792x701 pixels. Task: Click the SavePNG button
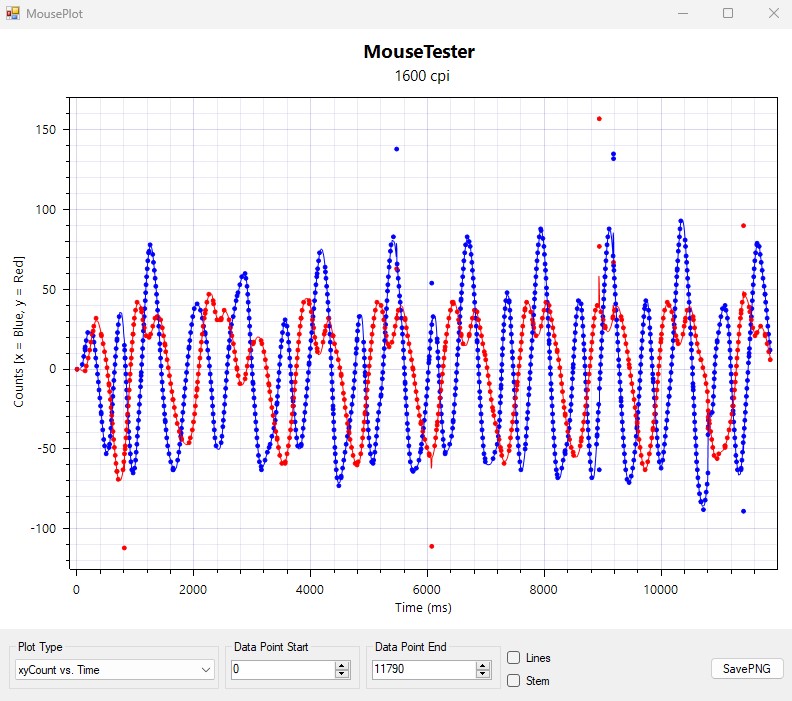[x=747, y=669]
